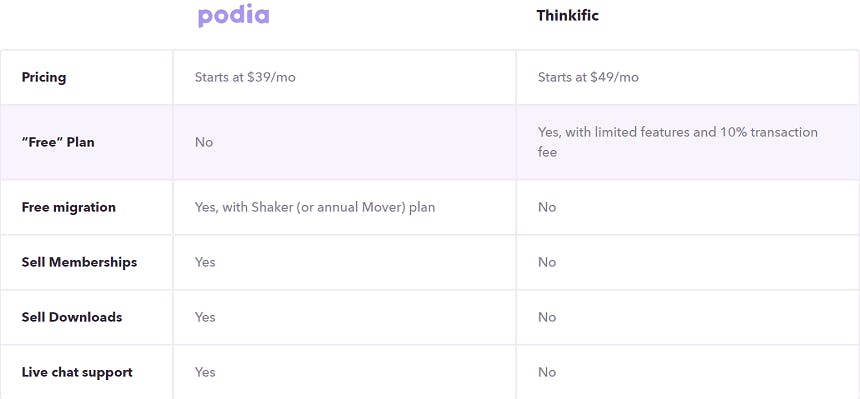Image resolution: width=860 pixels, height=399 pixels.
Task: Click the Thinkific column heading
Action: (x=568, y=15)
